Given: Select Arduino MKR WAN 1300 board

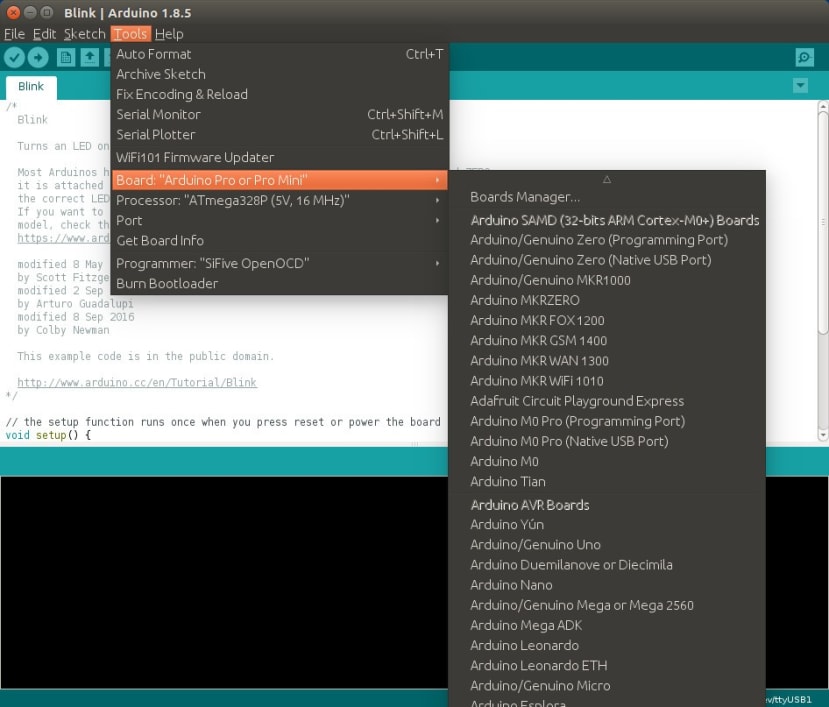Looking at the screenshot, I should (607, 361).
